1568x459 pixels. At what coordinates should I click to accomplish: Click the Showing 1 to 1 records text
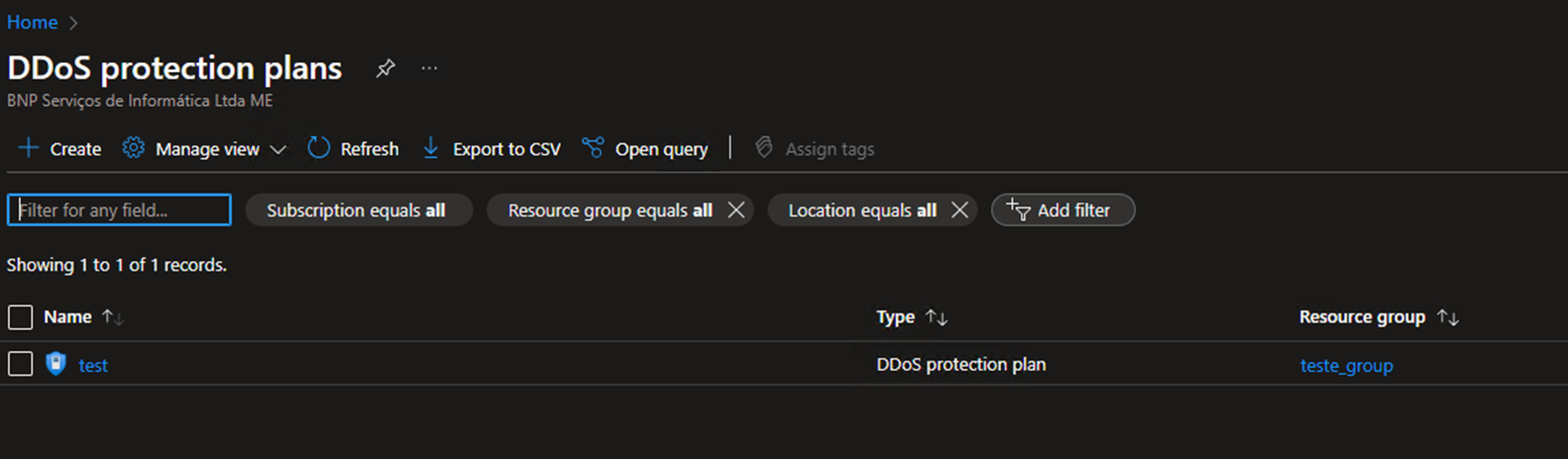[117, 265]
